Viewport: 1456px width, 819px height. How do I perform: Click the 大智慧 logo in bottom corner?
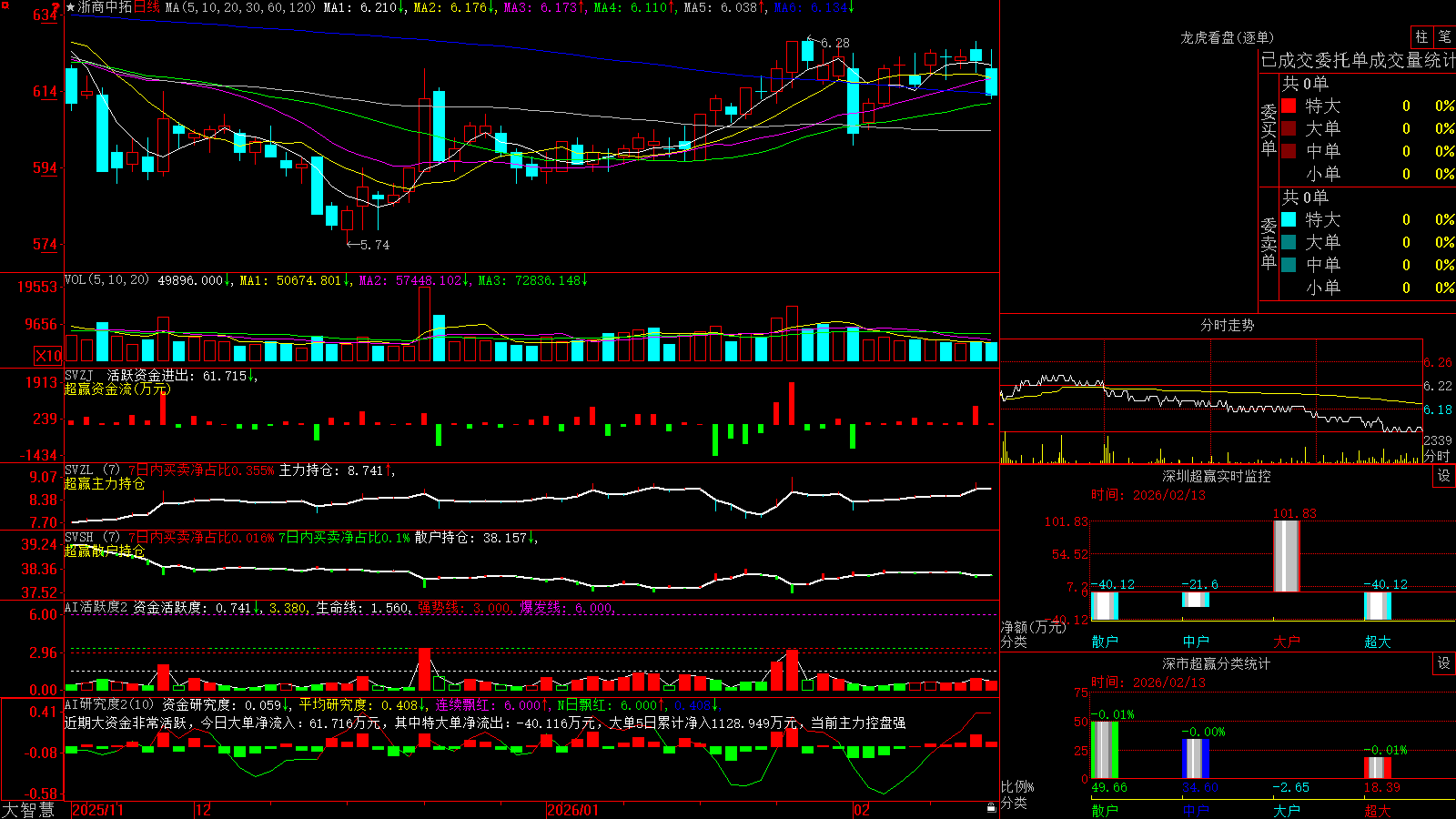click(28, 810)
